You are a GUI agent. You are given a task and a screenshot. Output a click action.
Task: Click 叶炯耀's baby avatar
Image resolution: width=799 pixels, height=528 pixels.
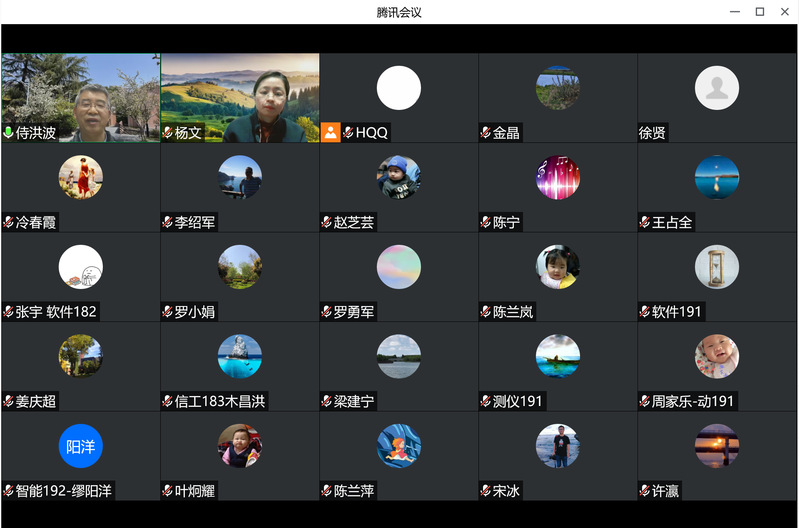click(x=240, y=446)
